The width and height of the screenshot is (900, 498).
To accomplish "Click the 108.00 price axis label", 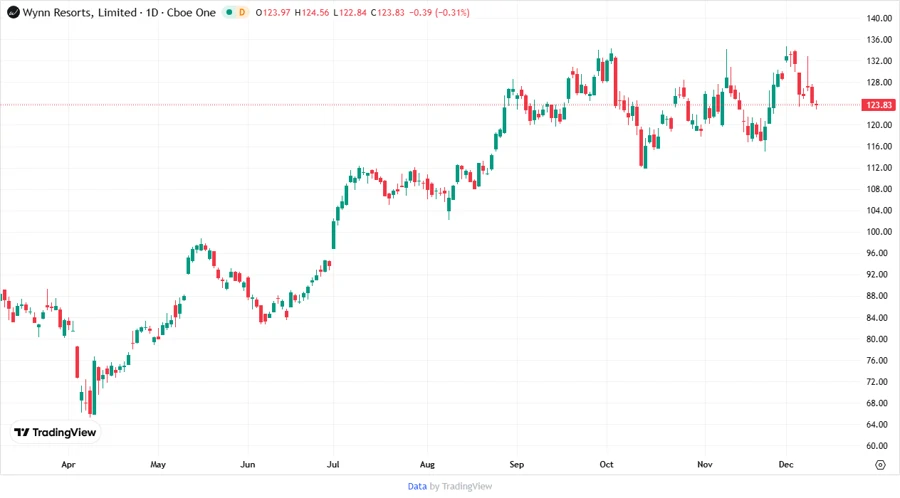I will (x=879, y=189).
